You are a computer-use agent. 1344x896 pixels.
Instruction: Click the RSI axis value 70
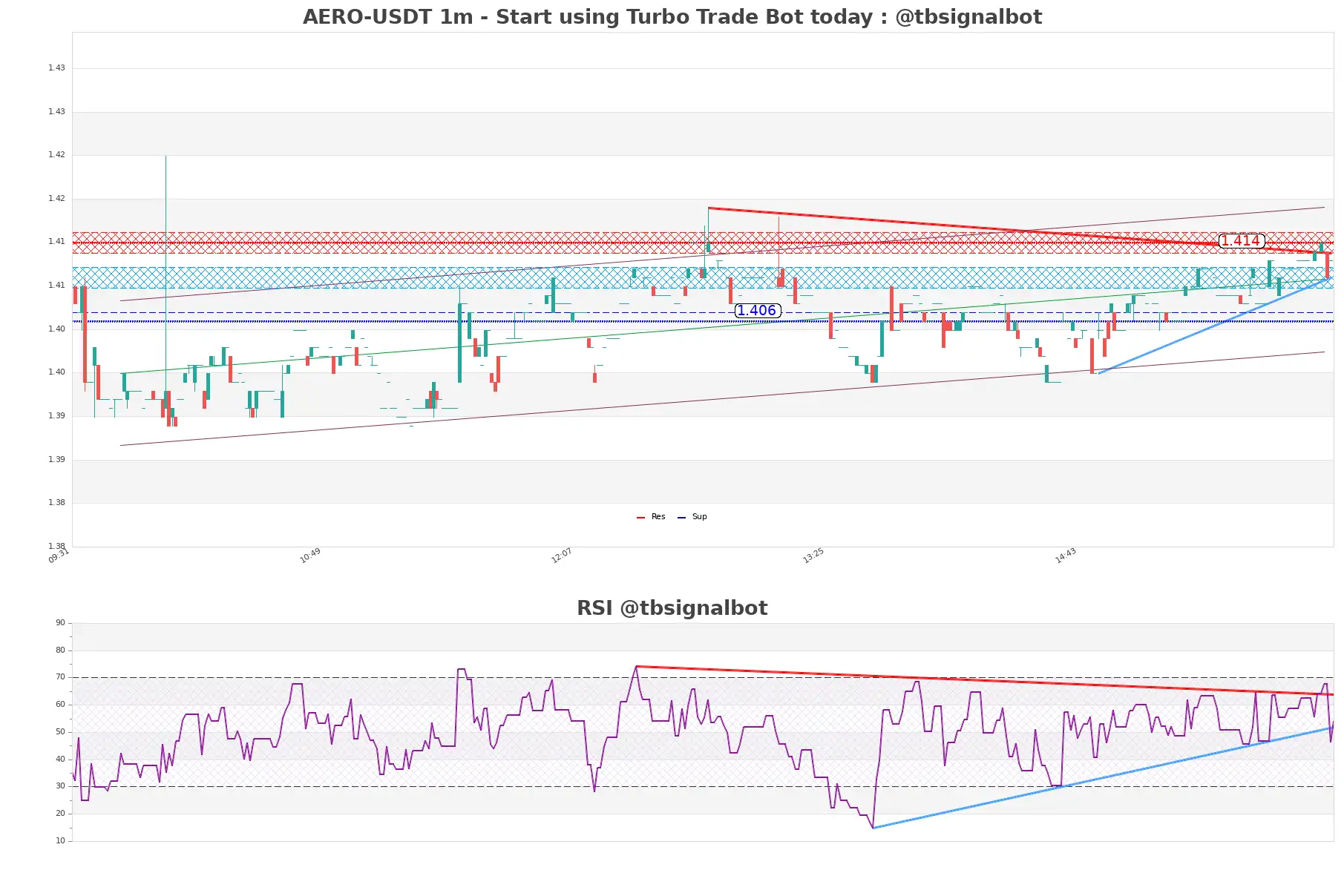pyautogui.click(x=60, y=677)
